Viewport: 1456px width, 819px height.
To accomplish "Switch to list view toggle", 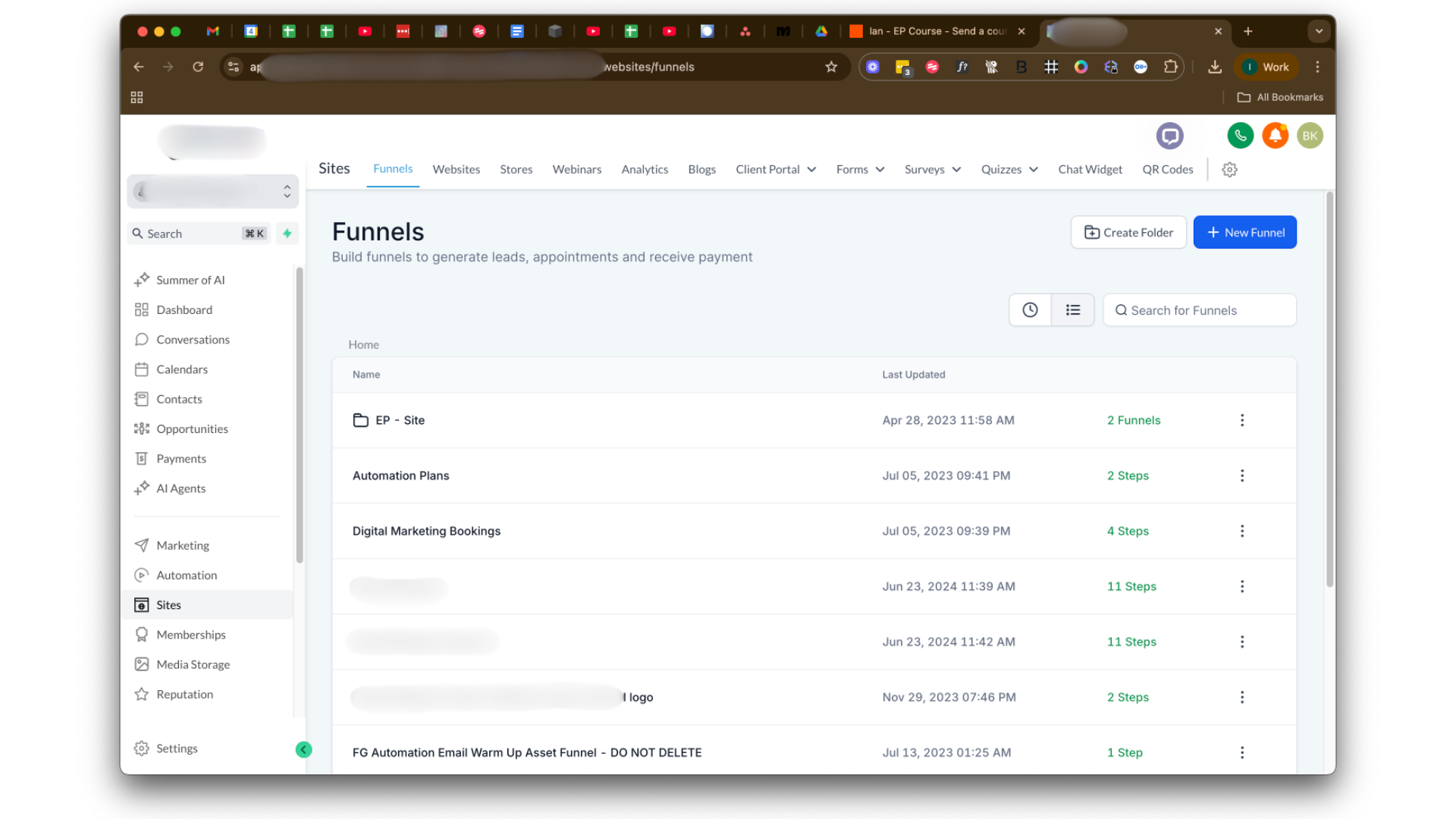I will coord(1072,310).
